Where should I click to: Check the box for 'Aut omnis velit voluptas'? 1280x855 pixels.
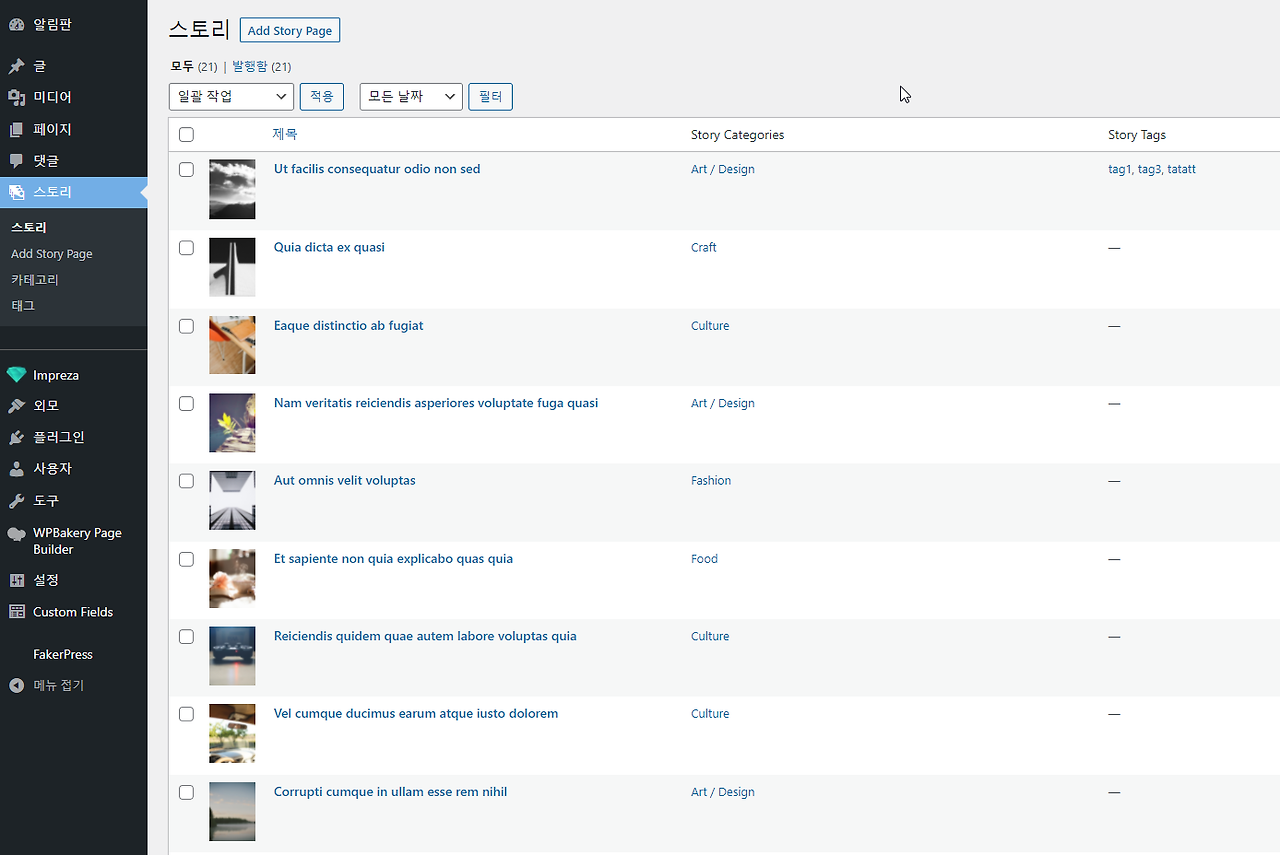(186, 481)
